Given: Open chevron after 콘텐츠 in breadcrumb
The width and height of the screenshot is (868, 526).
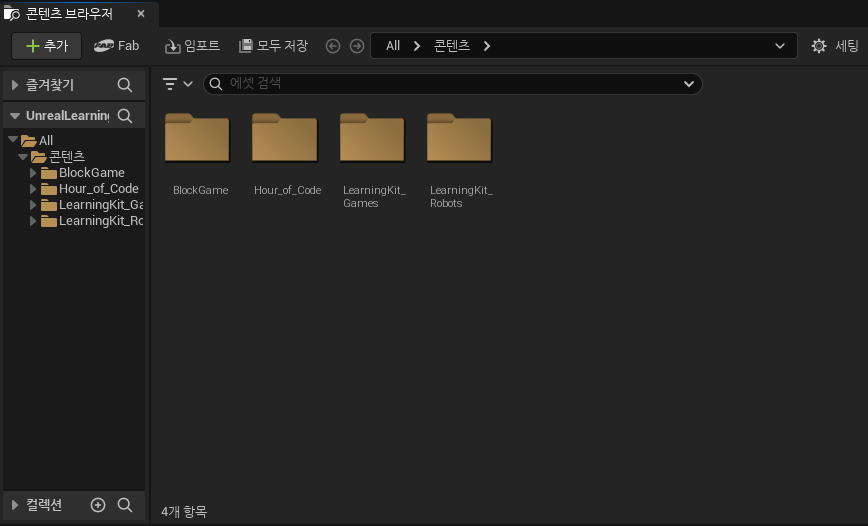Looking at the screenshot, I should (487, 46).
